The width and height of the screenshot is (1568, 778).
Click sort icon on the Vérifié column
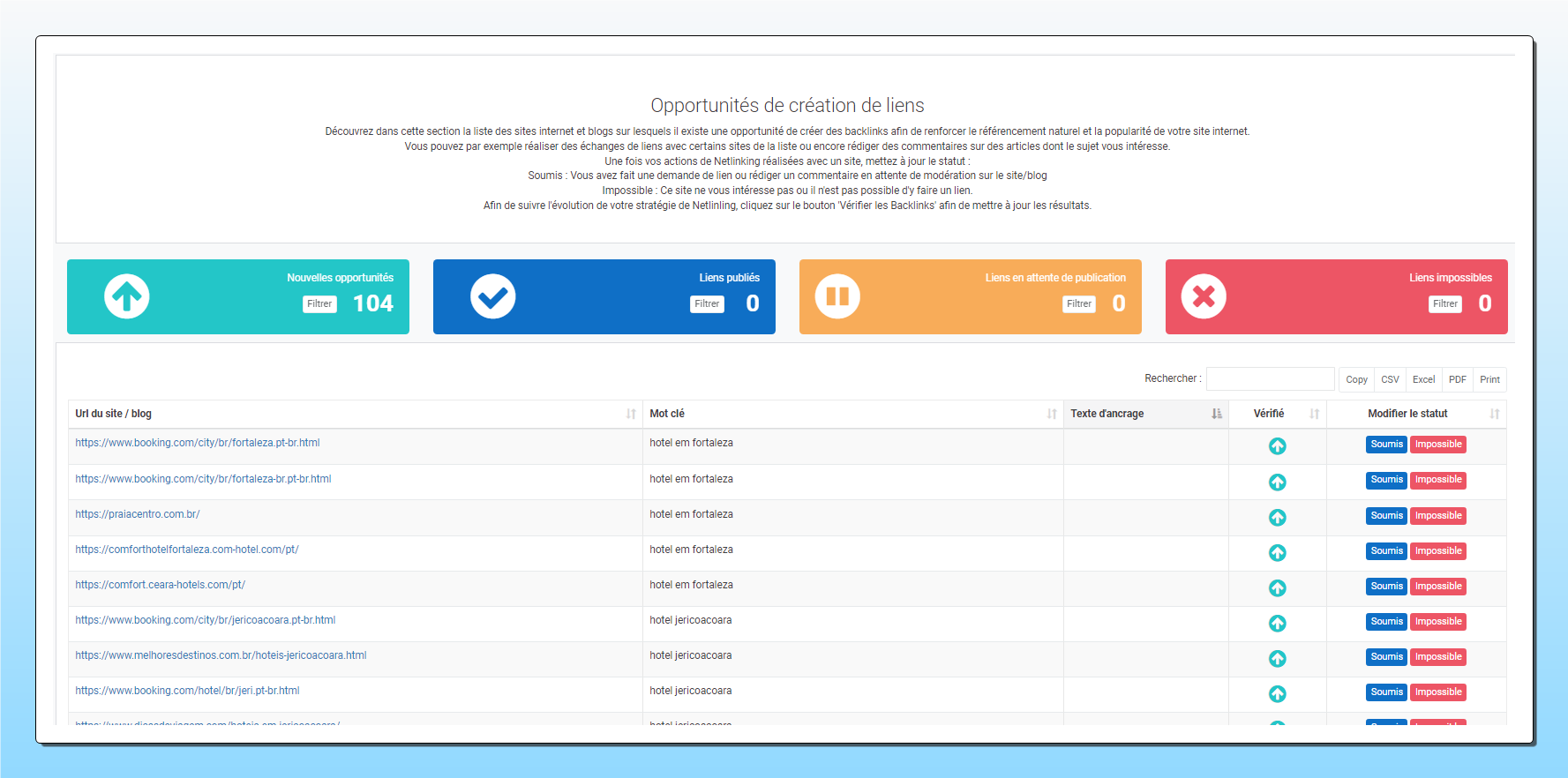point(1314,414)
